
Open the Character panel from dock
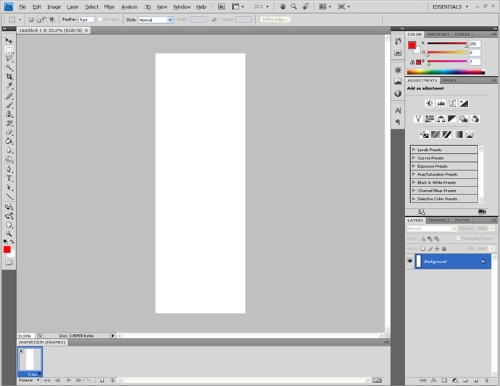click(x=398, y=110)
